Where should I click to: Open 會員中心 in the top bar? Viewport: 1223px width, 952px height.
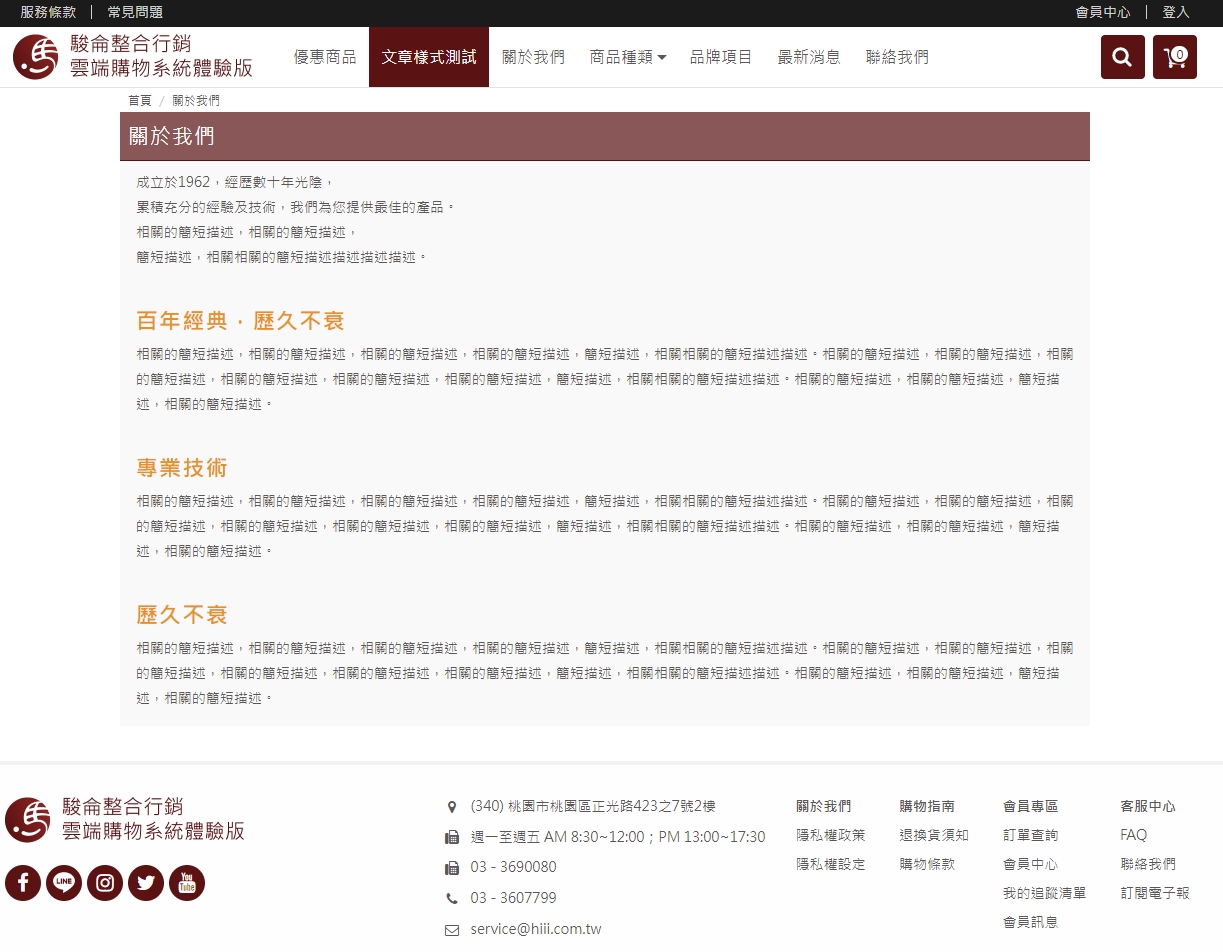1103,12
